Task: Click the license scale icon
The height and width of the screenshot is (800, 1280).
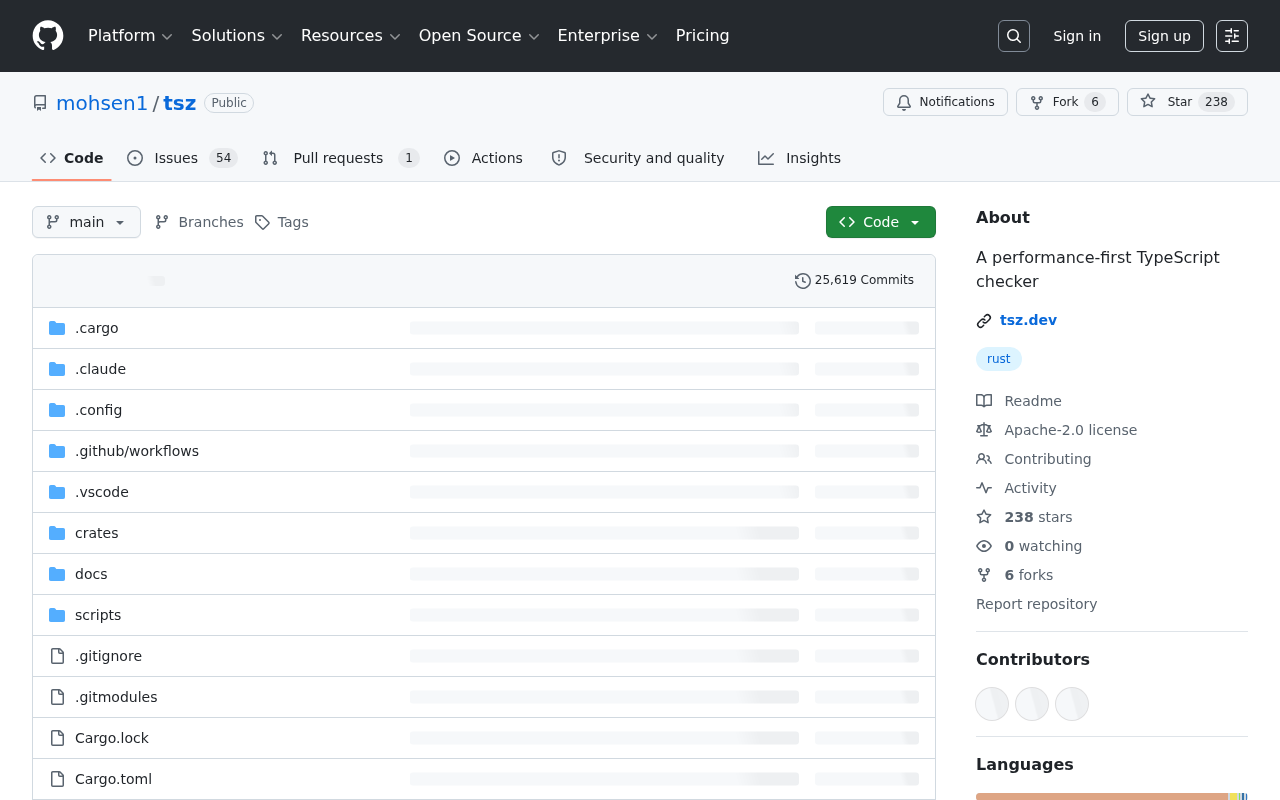Action: [984, 430]
